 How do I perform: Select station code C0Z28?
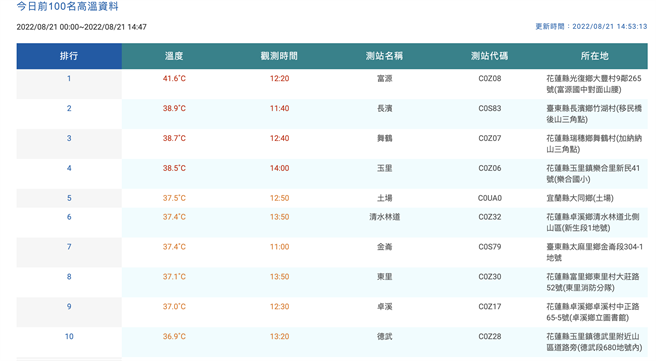pyautogui.click(x=489, y=337)
